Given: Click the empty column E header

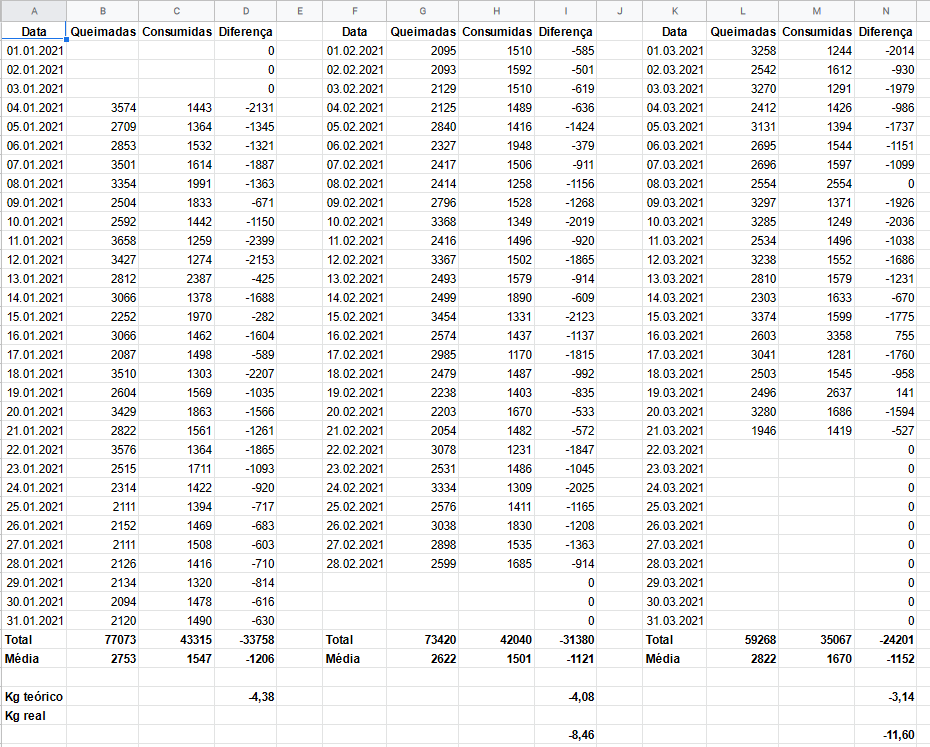Looking at the screenshot, I should point(300,11).
